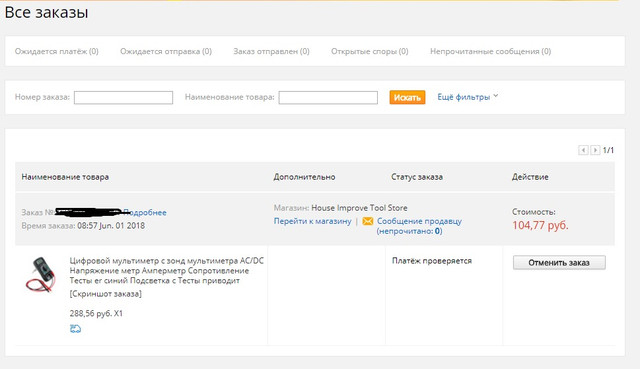Image resolution: width=640 pixels, height=369 pixels.
Task: Focus the Наименование товара search field
Action: [x=328, y=98]
